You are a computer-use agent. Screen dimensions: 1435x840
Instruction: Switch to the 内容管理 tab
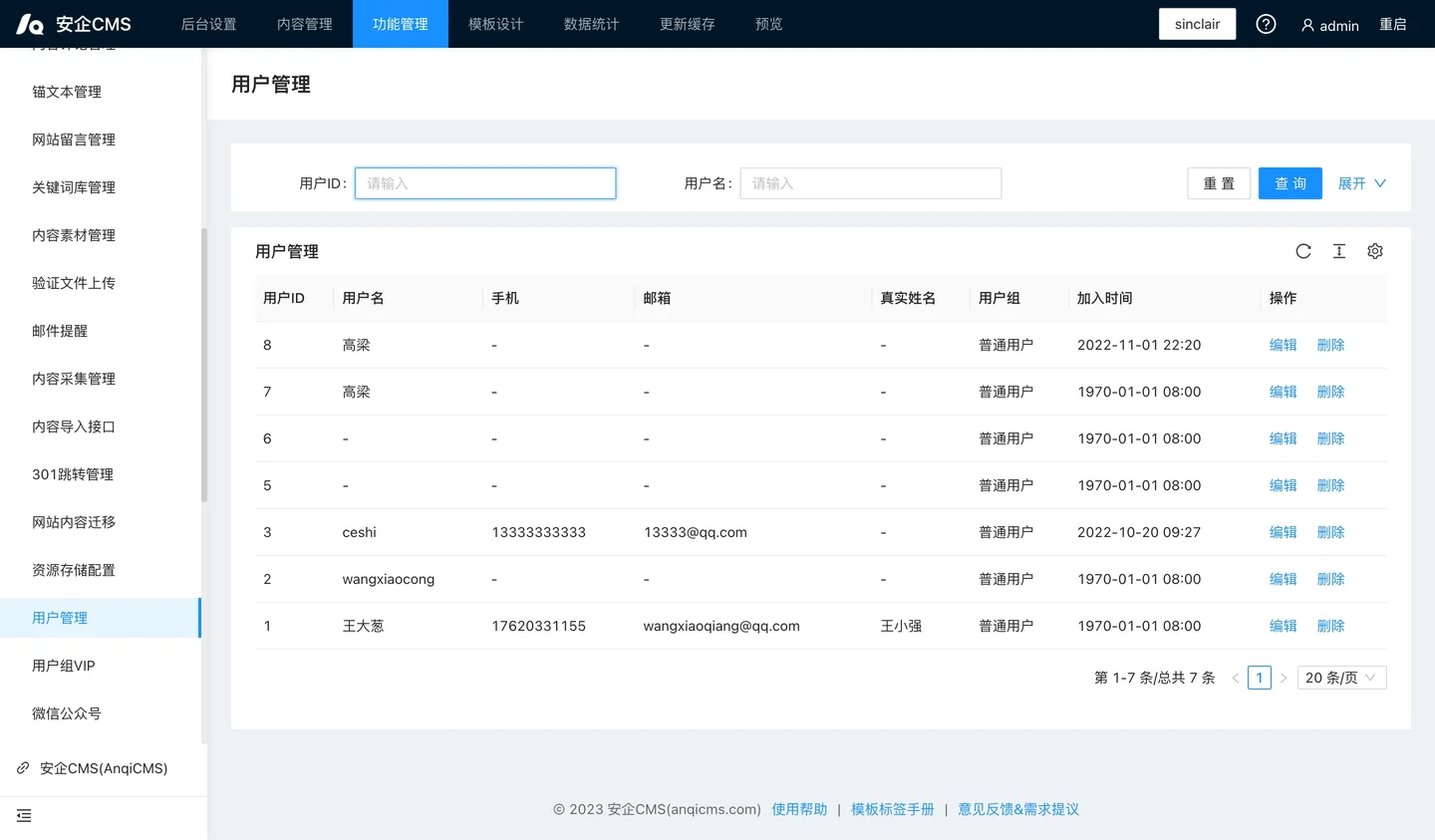pyautogui.click(x=305, y=24)
